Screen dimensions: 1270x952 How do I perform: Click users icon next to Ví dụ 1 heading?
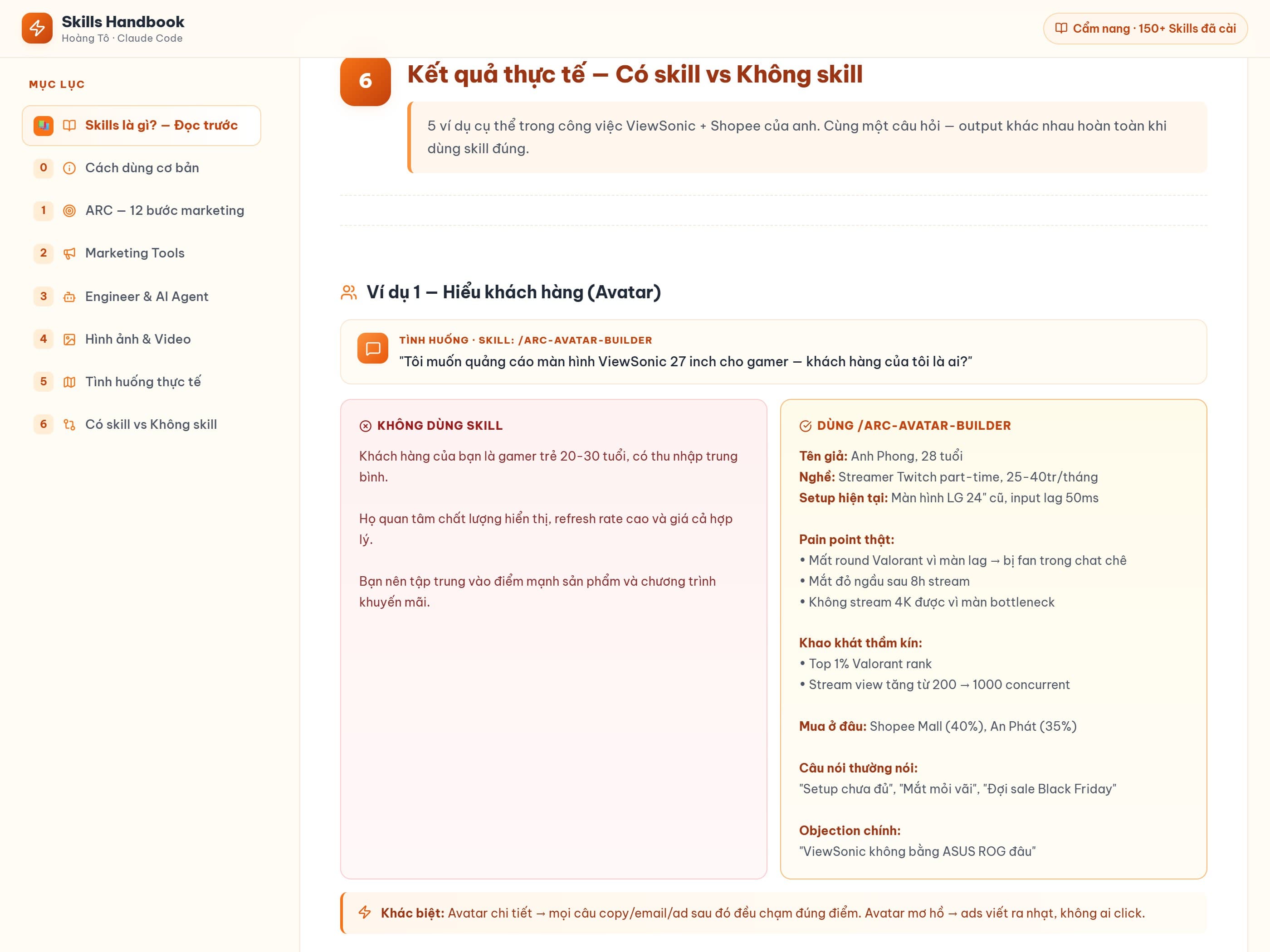[x=348, y=293]
